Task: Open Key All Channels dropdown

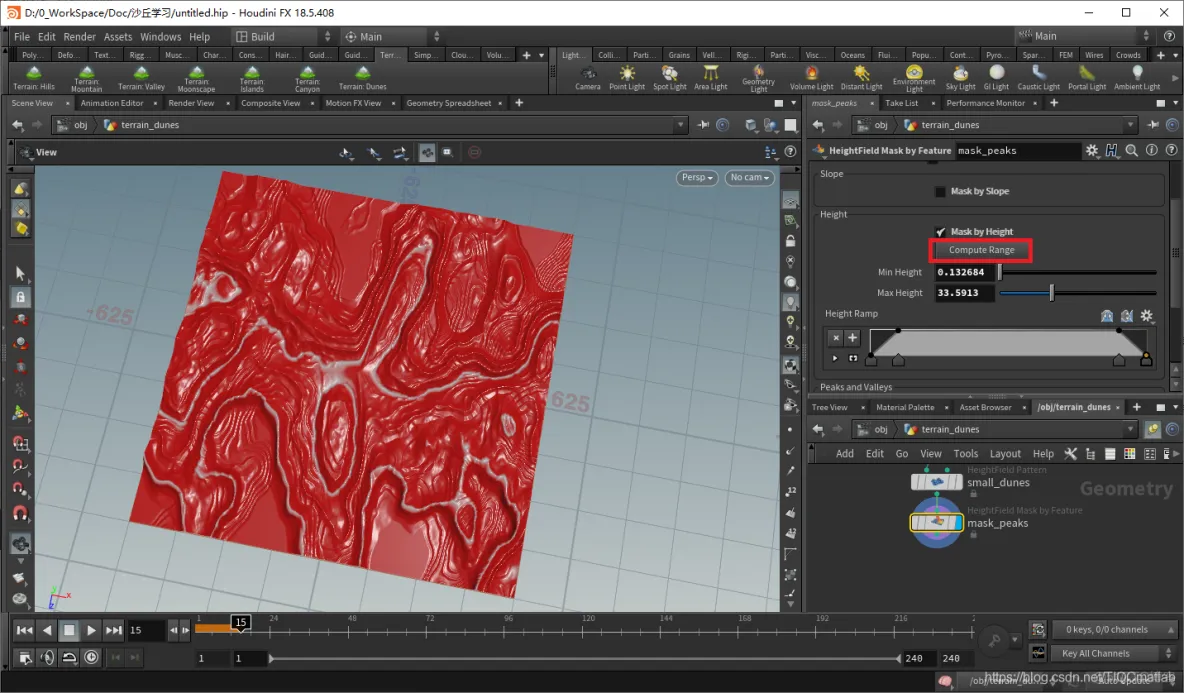Action: point(1115,653)
